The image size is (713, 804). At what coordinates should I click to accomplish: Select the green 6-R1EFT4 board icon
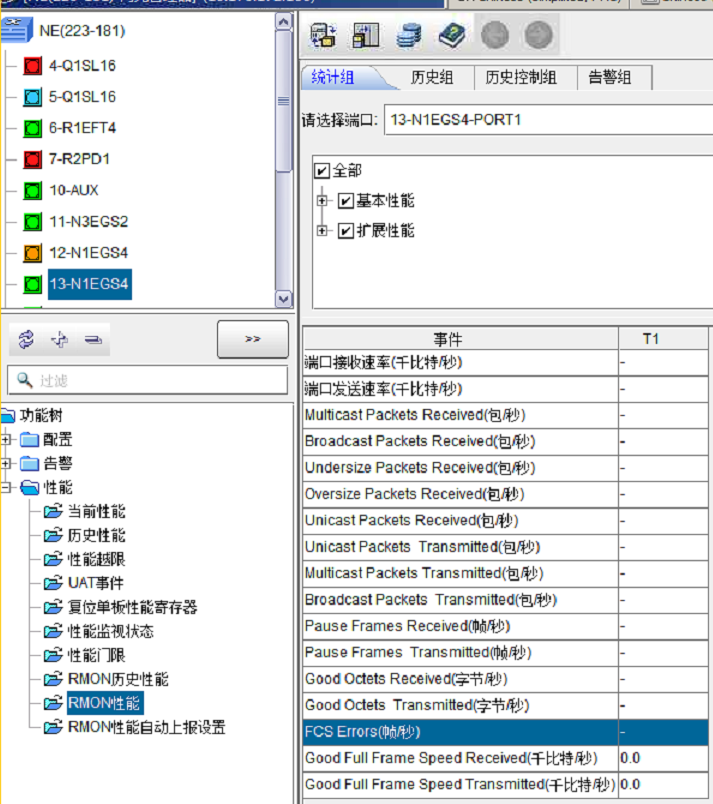pyautogui.click(x=32, y=128)
